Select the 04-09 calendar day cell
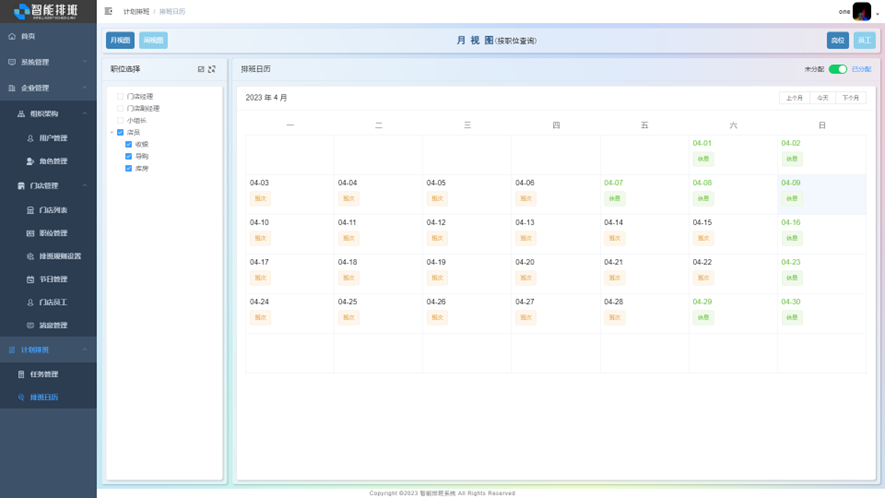The width and height of the screenshot is (885, 498). (822, 195)
